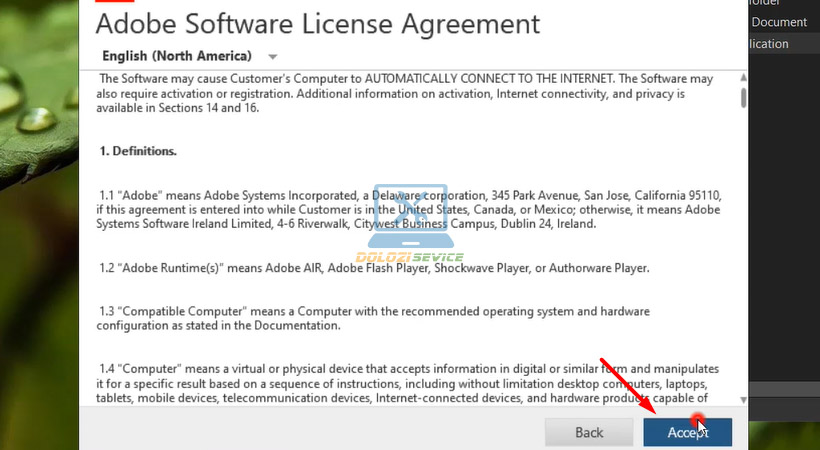Image resolution: width=820 pixels, height=450 pixels.
Task: Click the 1.1 "Adobe" definition paragraph
Action: [409, 209]
